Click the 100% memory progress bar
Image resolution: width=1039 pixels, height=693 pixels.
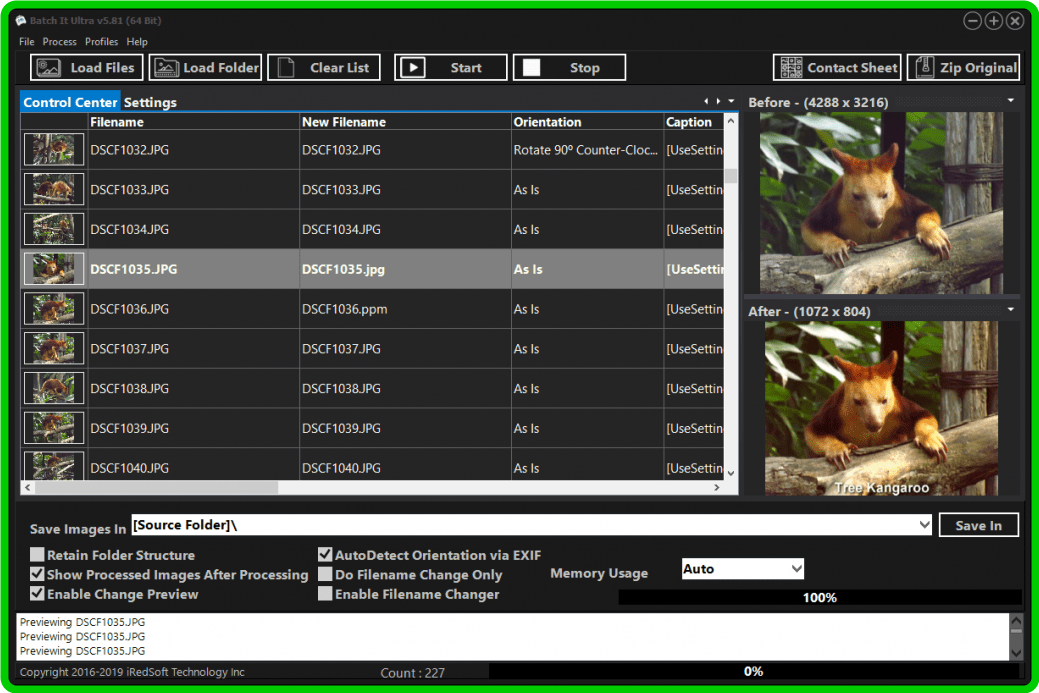tap(820, 597)
